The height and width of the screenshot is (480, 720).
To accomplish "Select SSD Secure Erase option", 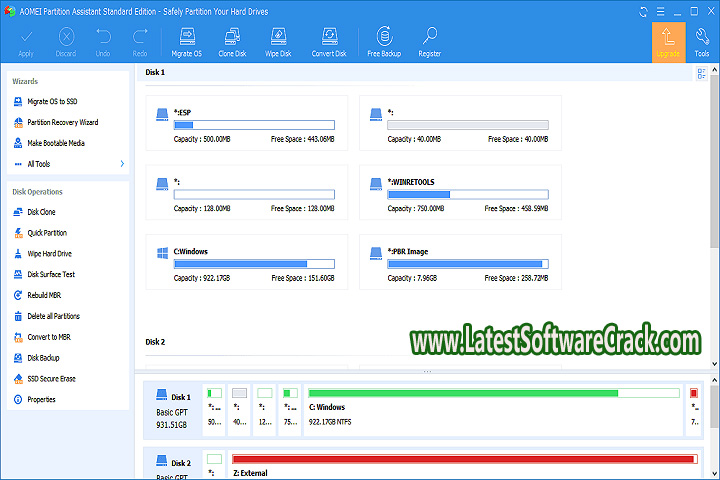I will tap(50, 379).
